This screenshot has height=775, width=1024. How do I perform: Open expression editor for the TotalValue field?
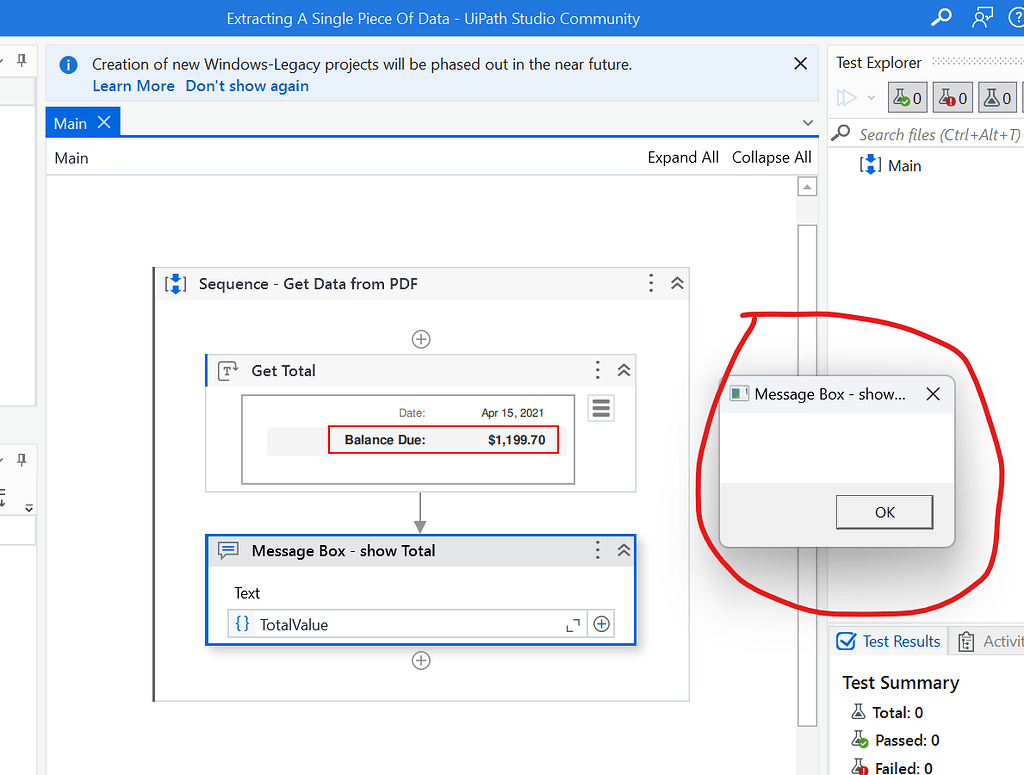(x=573, y=623)
